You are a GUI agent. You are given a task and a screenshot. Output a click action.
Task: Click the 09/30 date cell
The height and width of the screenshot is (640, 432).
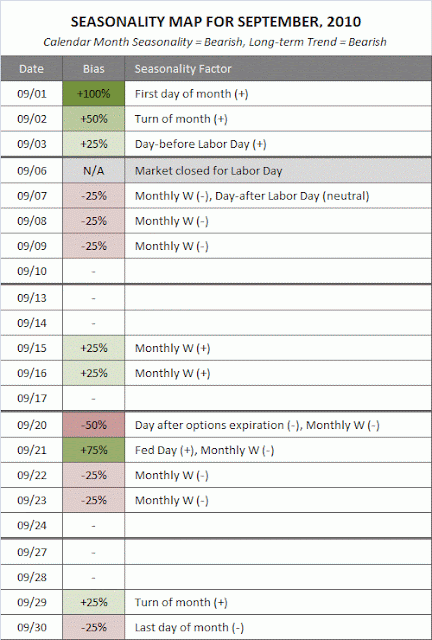tap(31, 627)
